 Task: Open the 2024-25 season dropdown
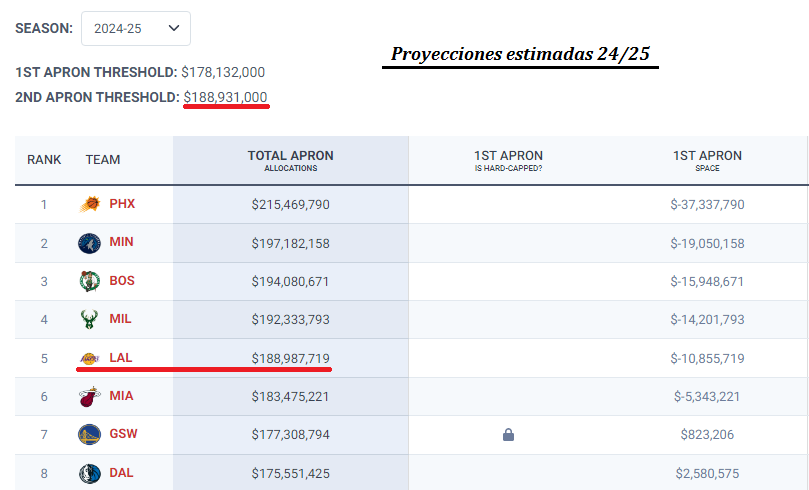136,28
